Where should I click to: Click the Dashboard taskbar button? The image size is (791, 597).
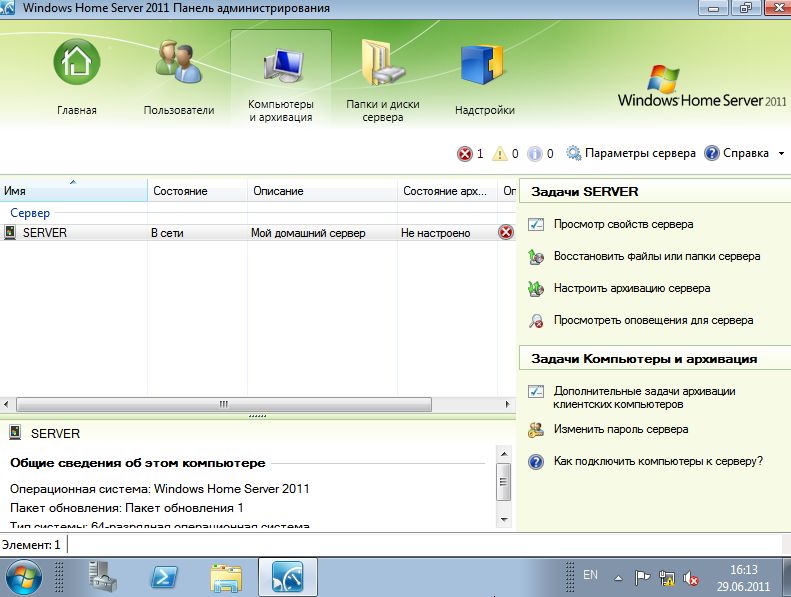point(288,577)
